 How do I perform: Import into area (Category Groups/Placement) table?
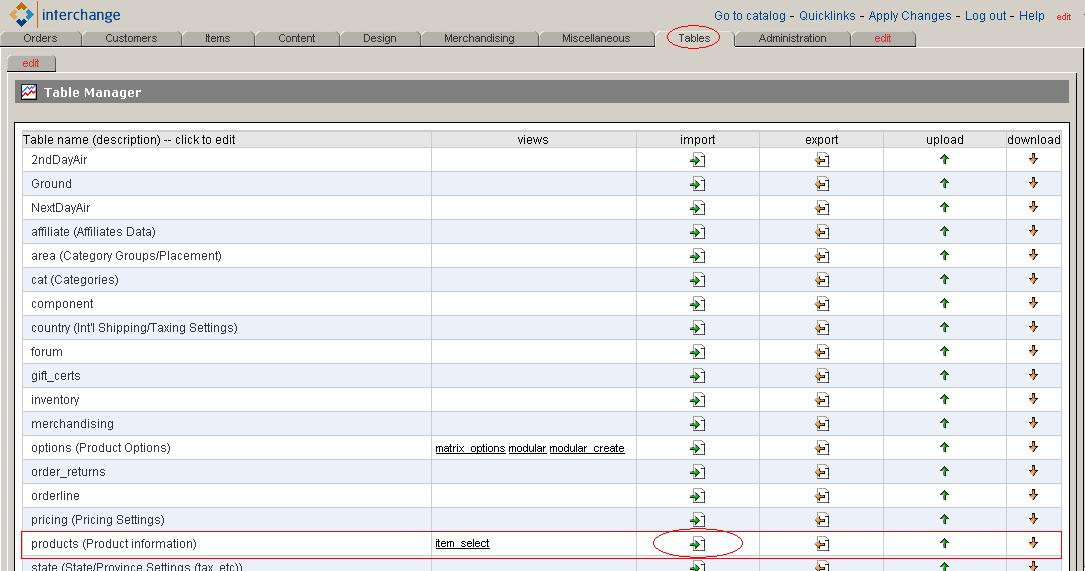coord(698,256)
